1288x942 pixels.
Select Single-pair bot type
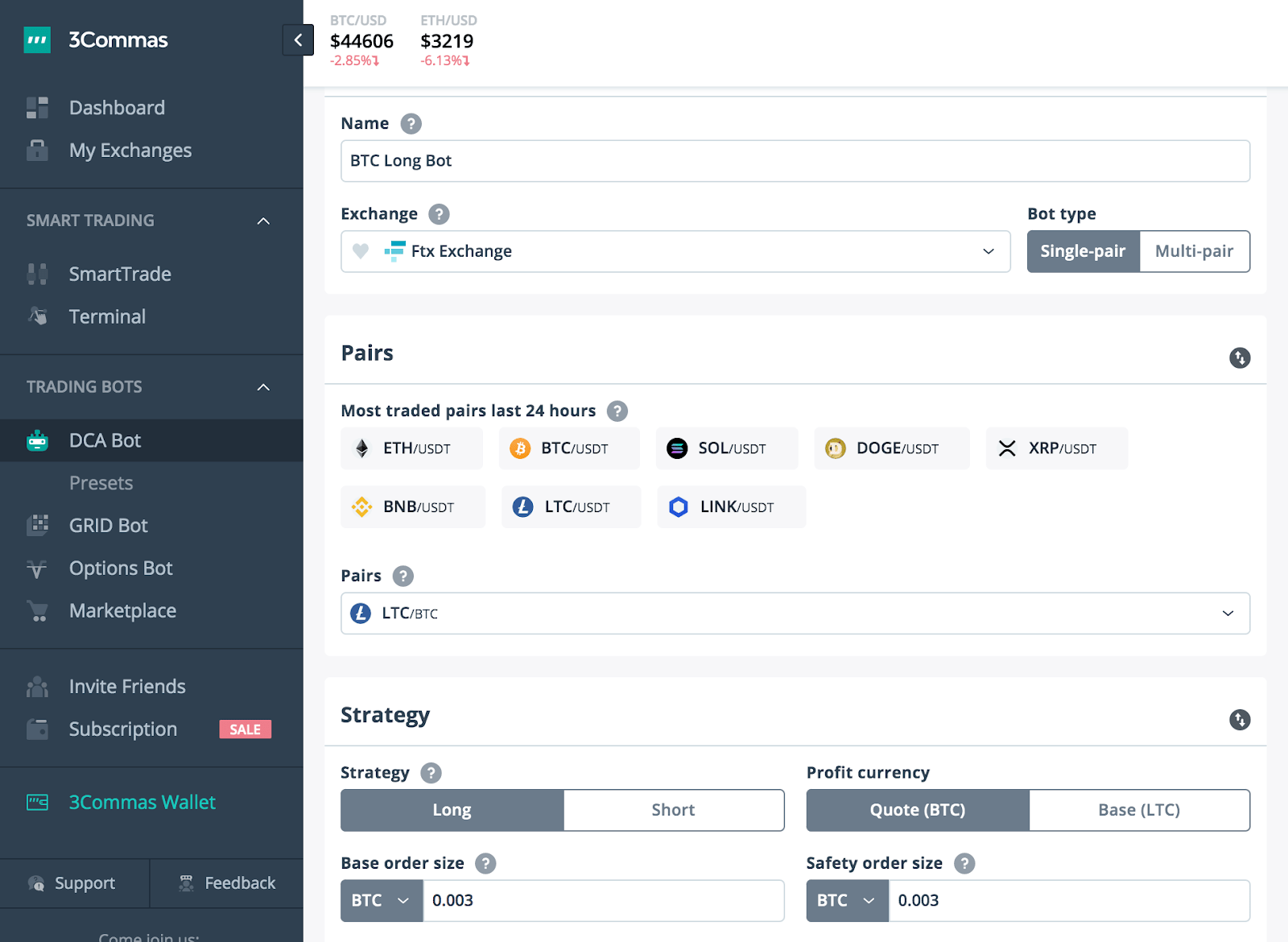1084,251
